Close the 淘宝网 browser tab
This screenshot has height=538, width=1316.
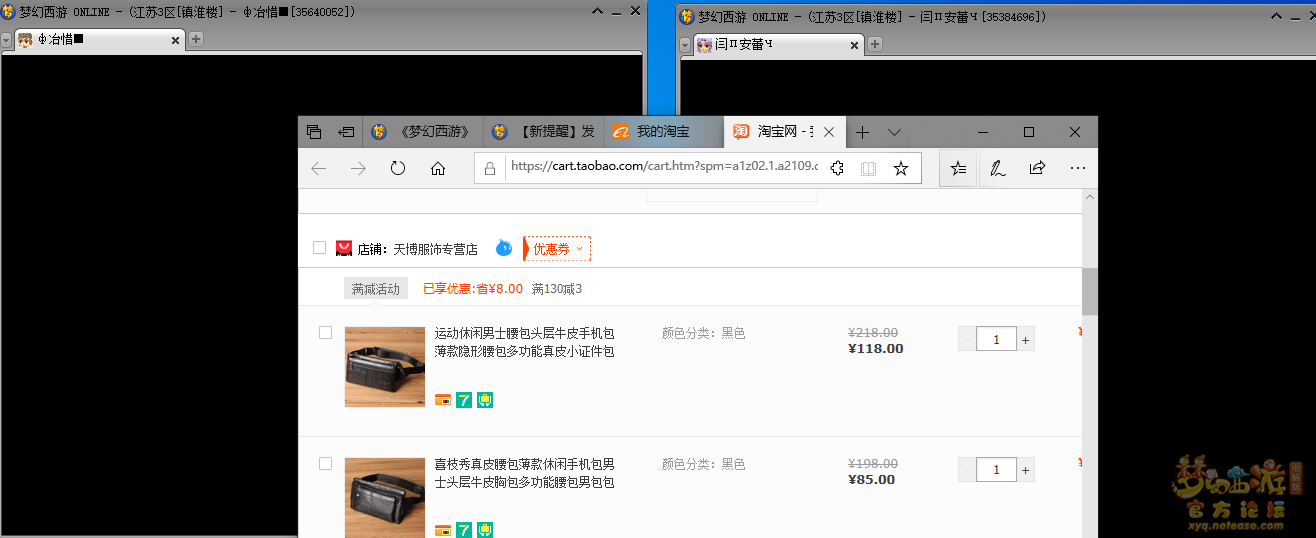[830, 132]
